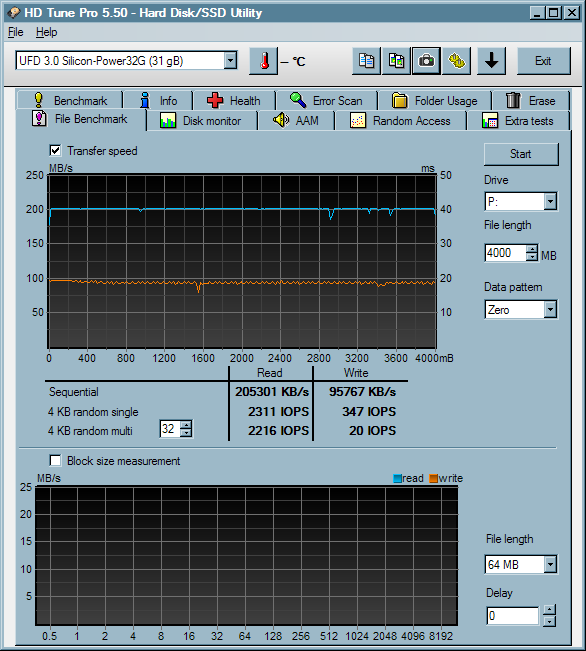Click the 4 KB random single label

pos(93,412)
